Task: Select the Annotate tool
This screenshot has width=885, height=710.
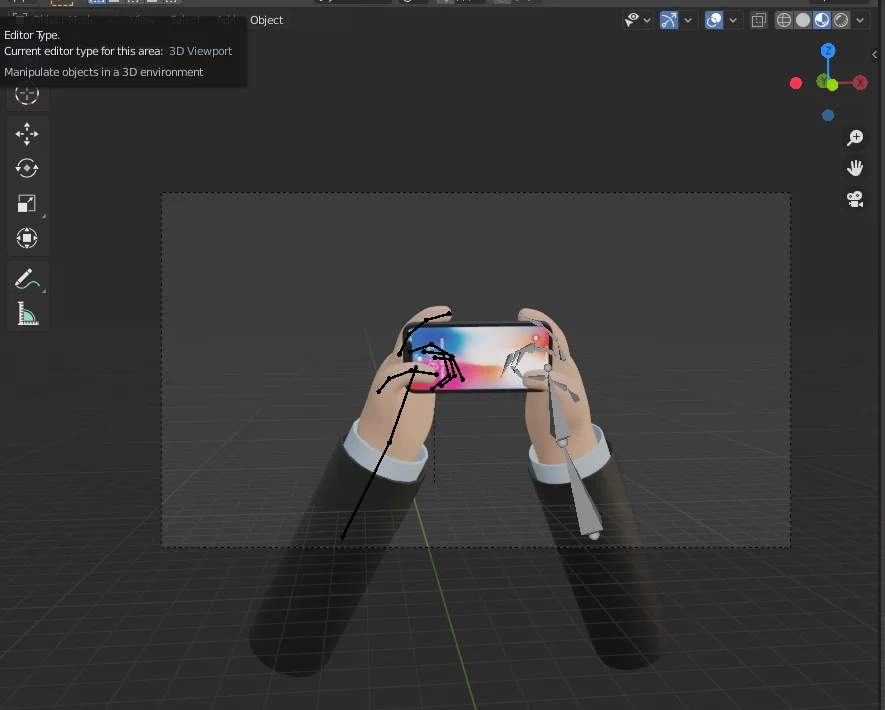Action: (27, 278)
